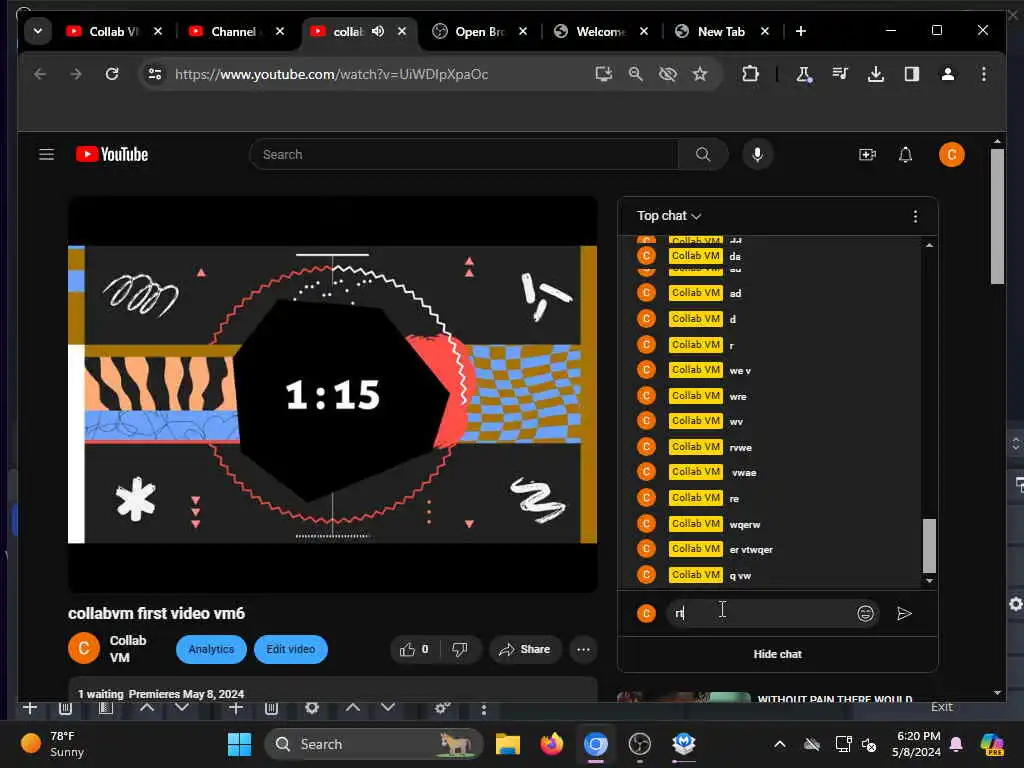
Task: Open File Explorer from taskbar
Action: click(507, 744)
